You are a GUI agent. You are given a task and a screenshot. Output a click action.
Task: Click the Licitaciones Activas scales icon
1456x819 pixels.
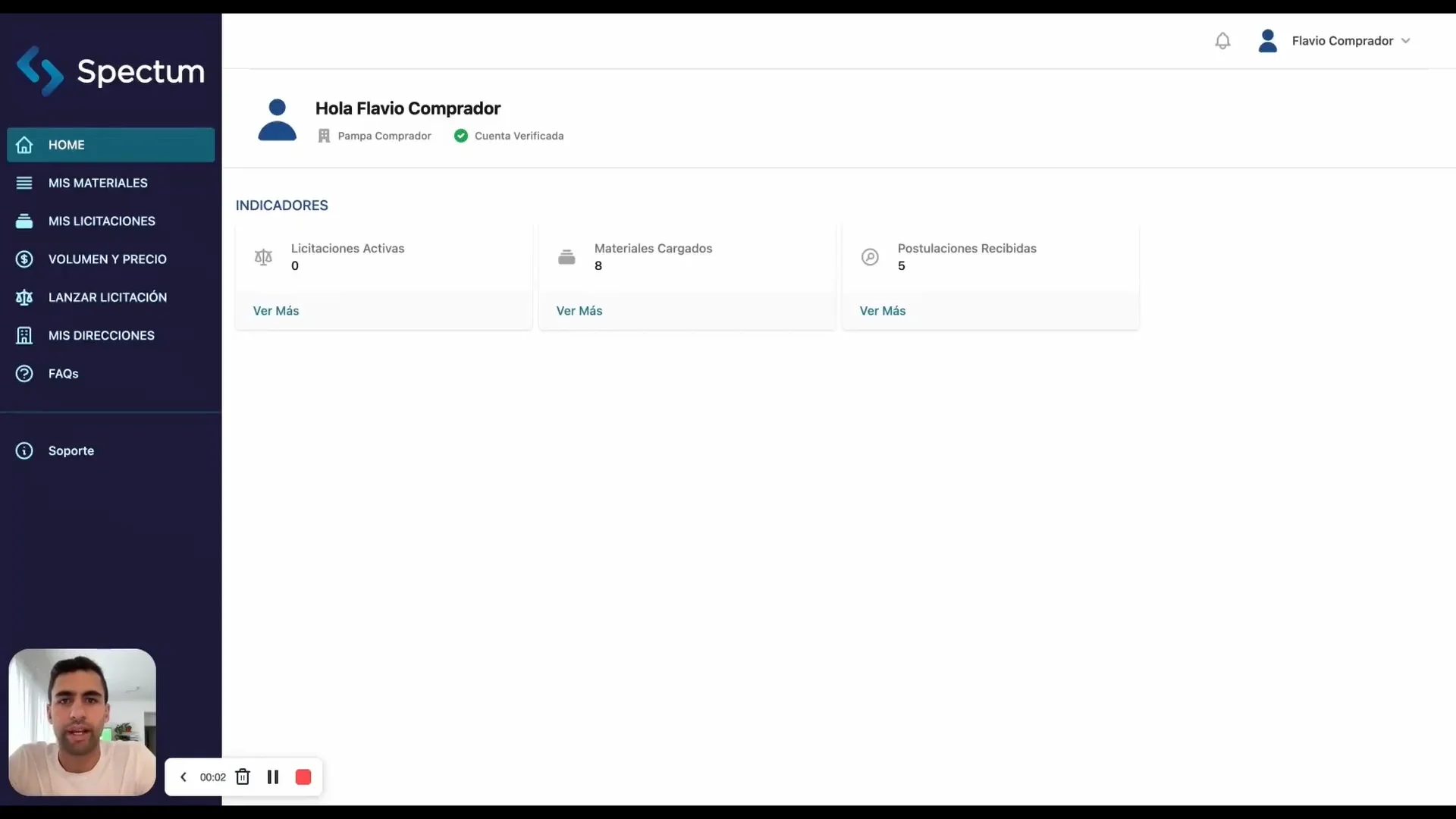coord(263,257)
